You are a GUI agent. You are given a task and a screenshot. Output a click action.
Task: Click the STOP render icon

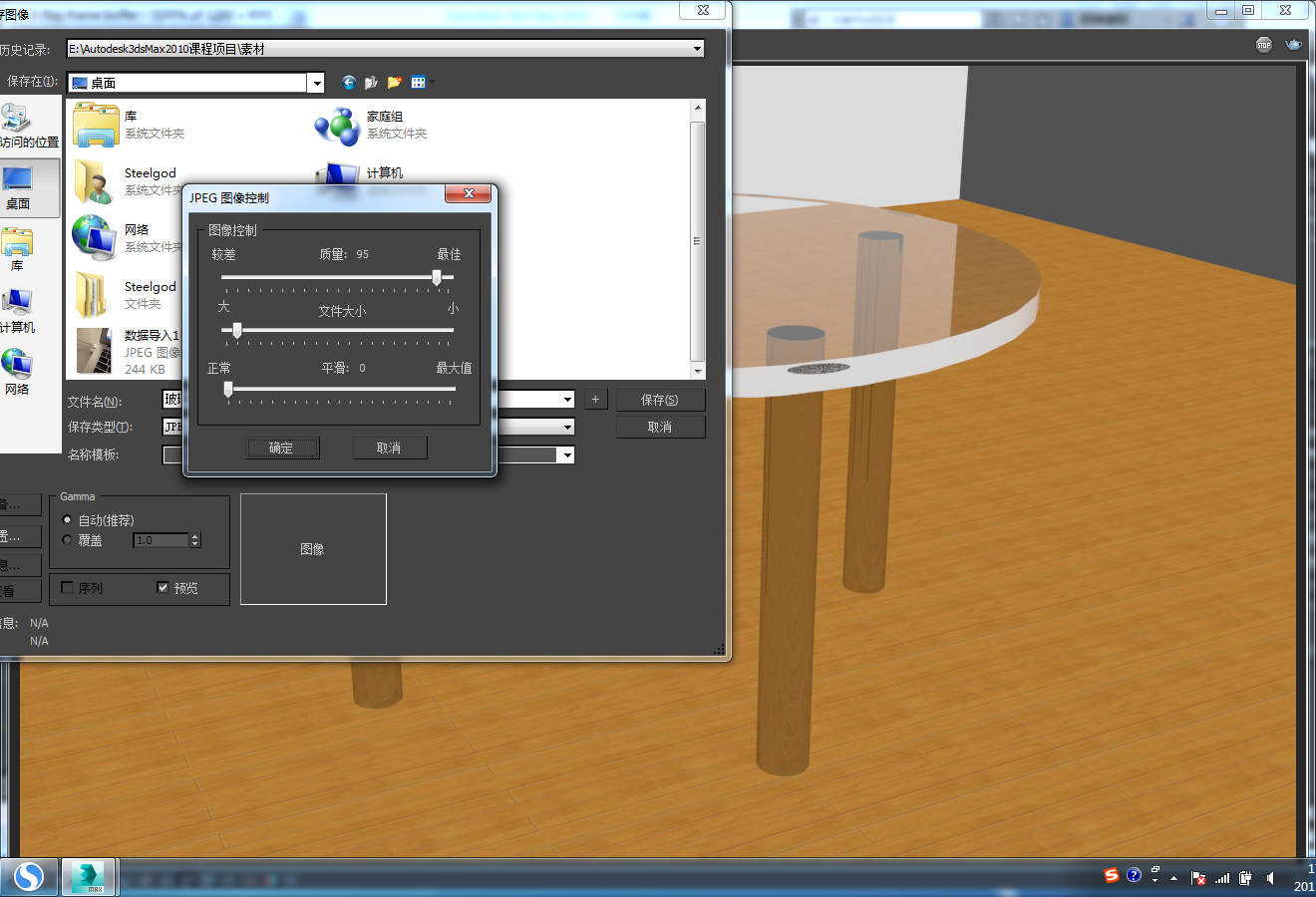click(1264, 45)
